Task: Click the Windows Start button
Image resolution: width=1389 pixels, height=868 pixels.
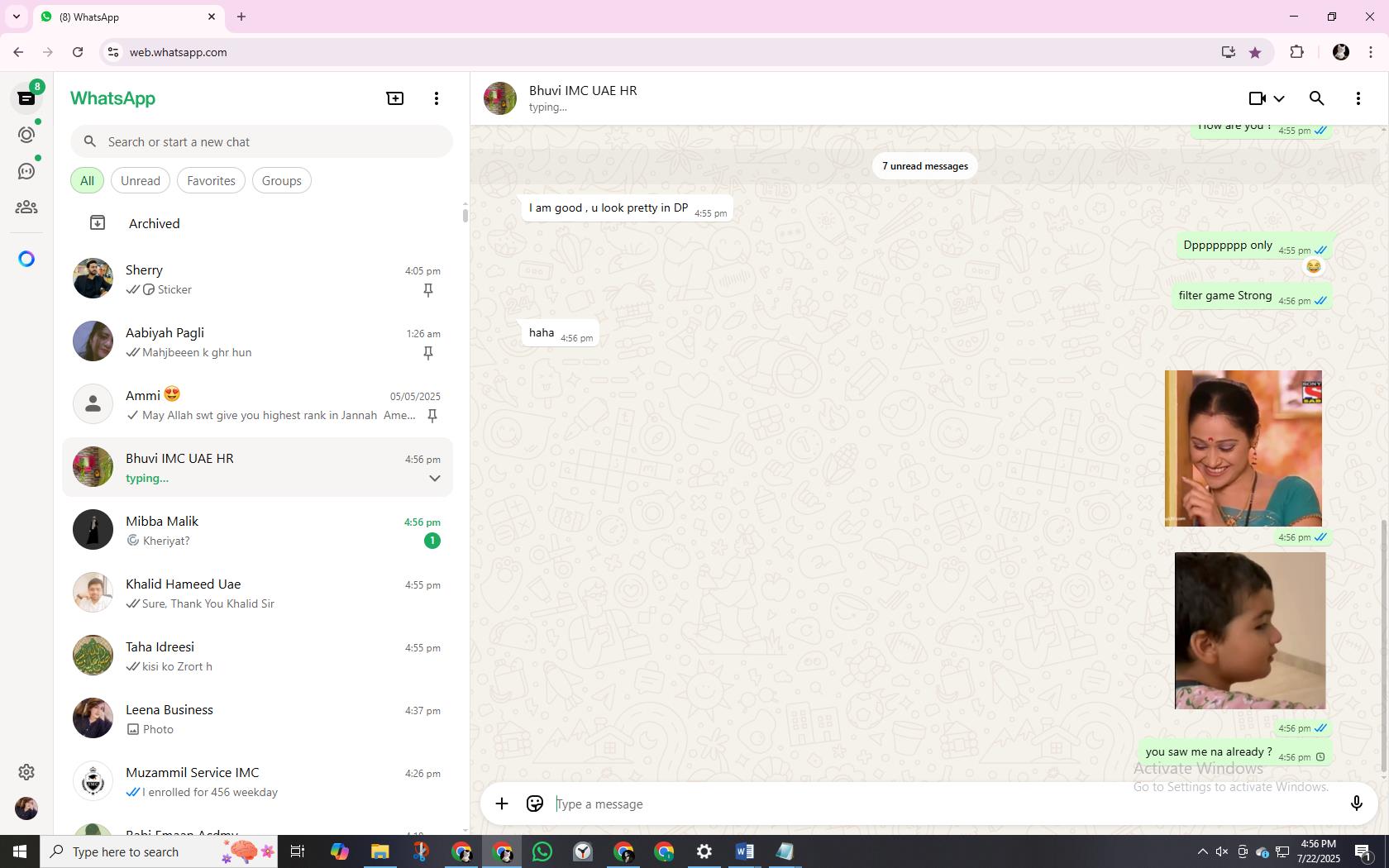Action: (20, 851)
